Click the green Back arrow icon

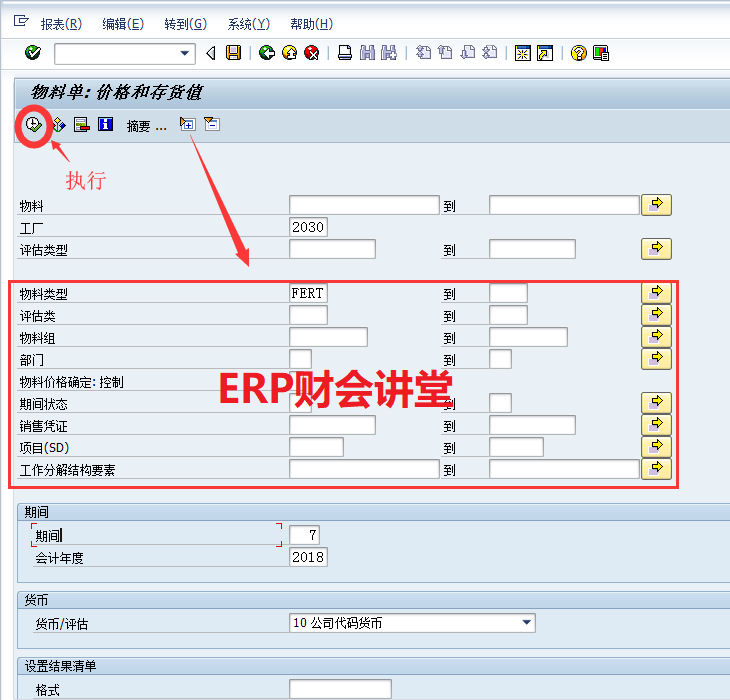coord(267,53)
